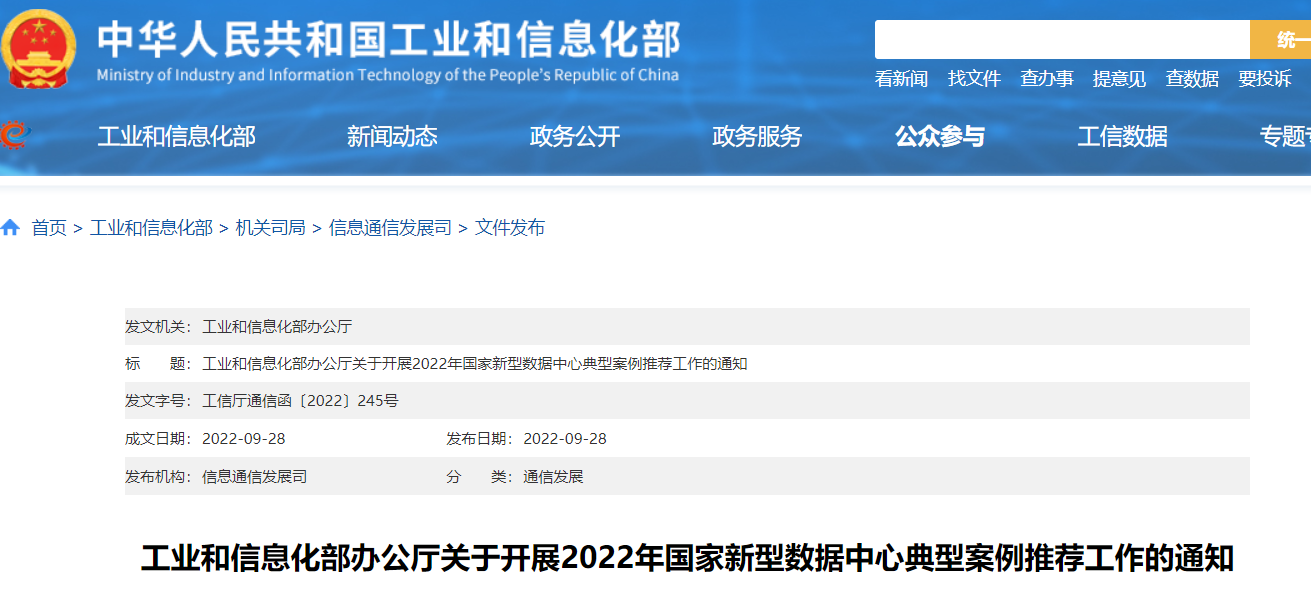The height and width of the screenshot is (599, 1311).
Task: Open the 工业和信息化部 navigation menu
Action: click(x=176, y=137)
